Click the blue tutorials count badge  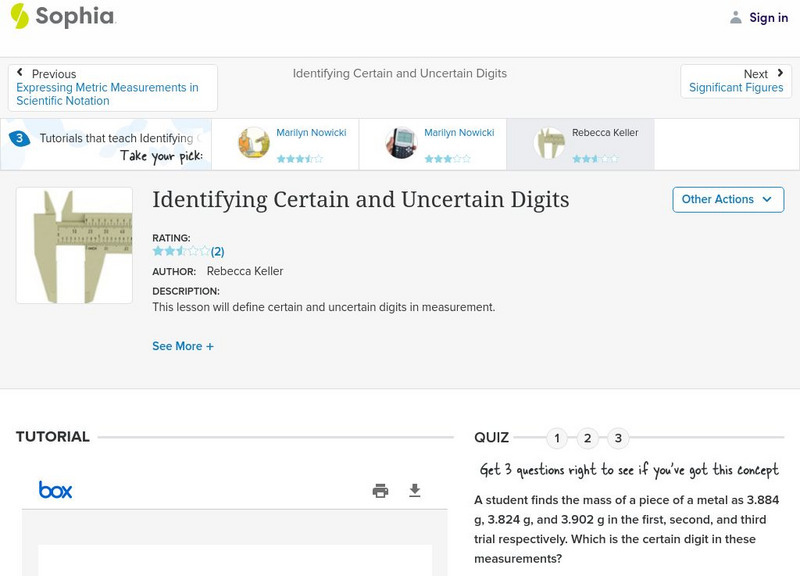18,139
